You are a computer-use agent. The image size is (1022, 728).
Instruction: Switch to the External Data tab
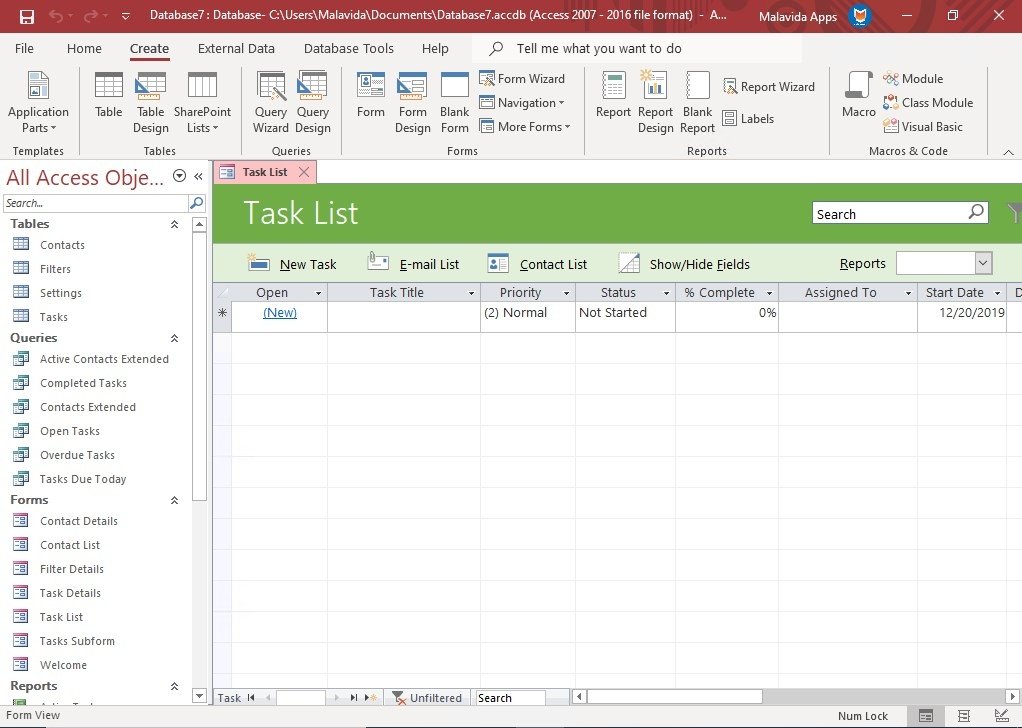(236, 48)
